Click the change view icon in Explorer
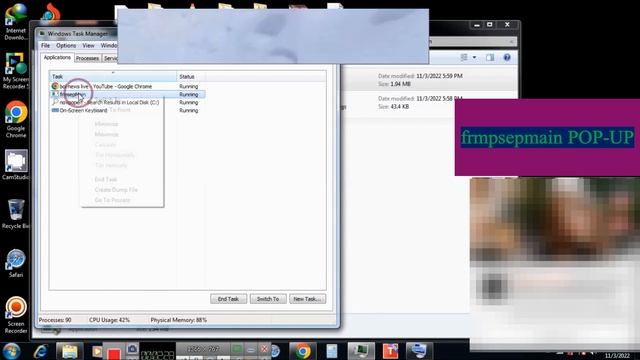This screenshot has width=640, height=360. [x=464, y=58]
